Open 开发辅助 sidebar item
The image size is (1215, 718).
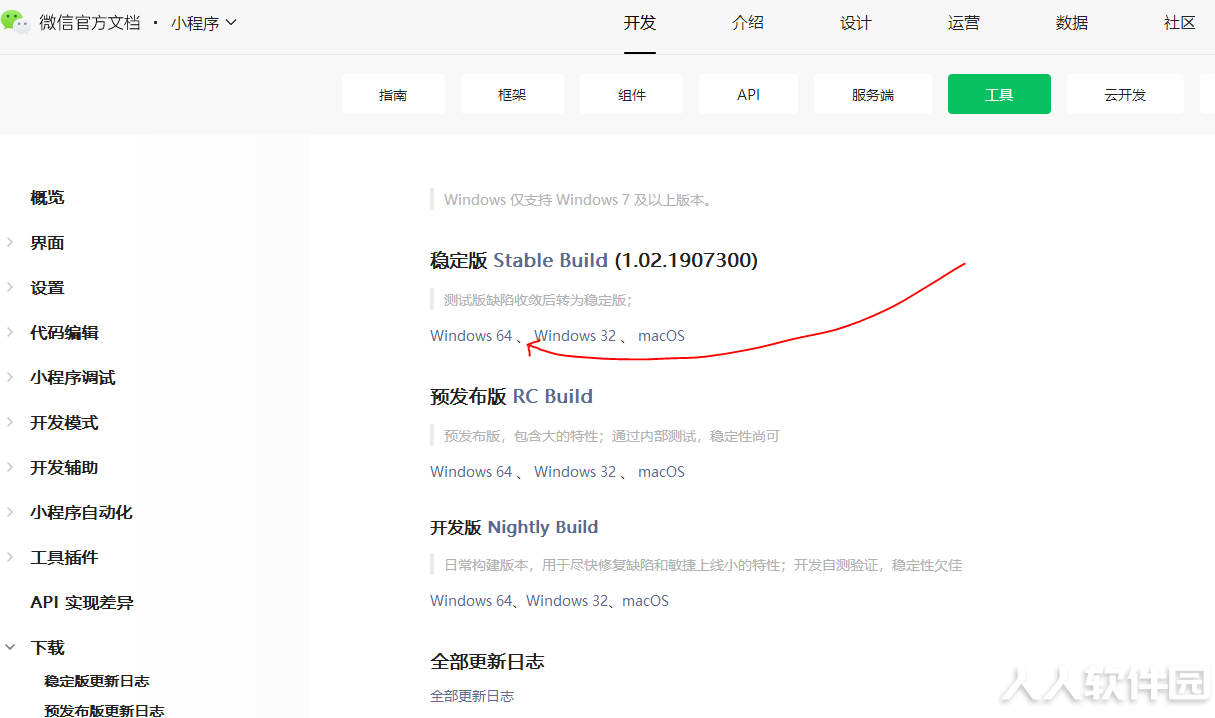pos(64,468)
